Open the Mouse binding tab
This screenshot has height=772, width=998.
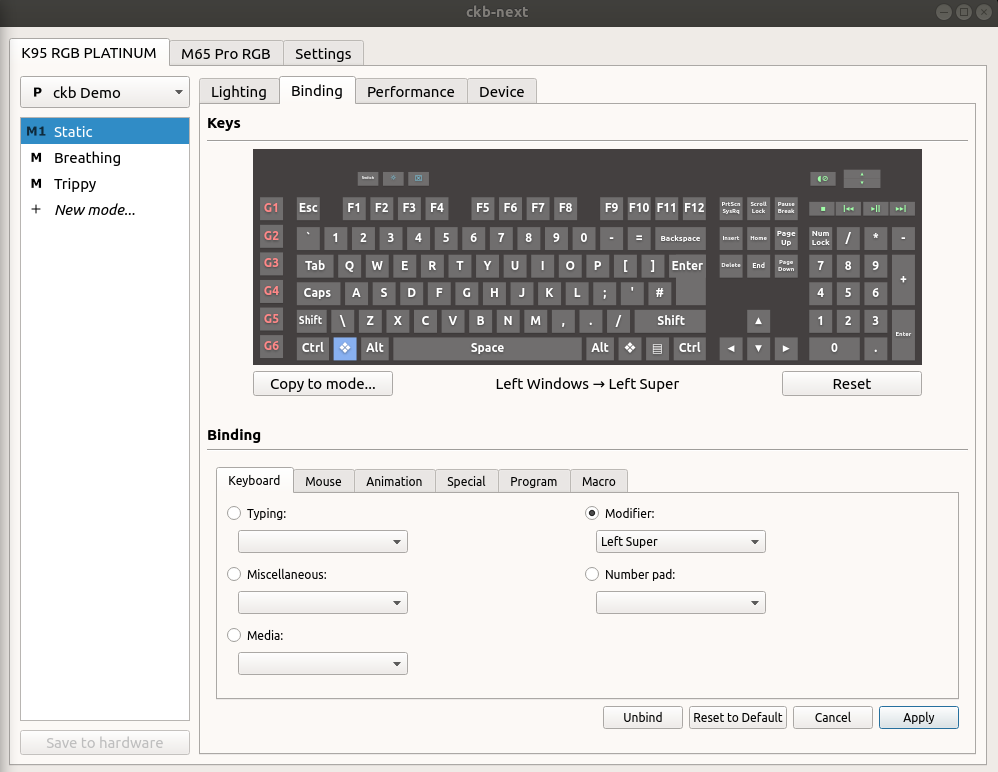pos(323,481)
